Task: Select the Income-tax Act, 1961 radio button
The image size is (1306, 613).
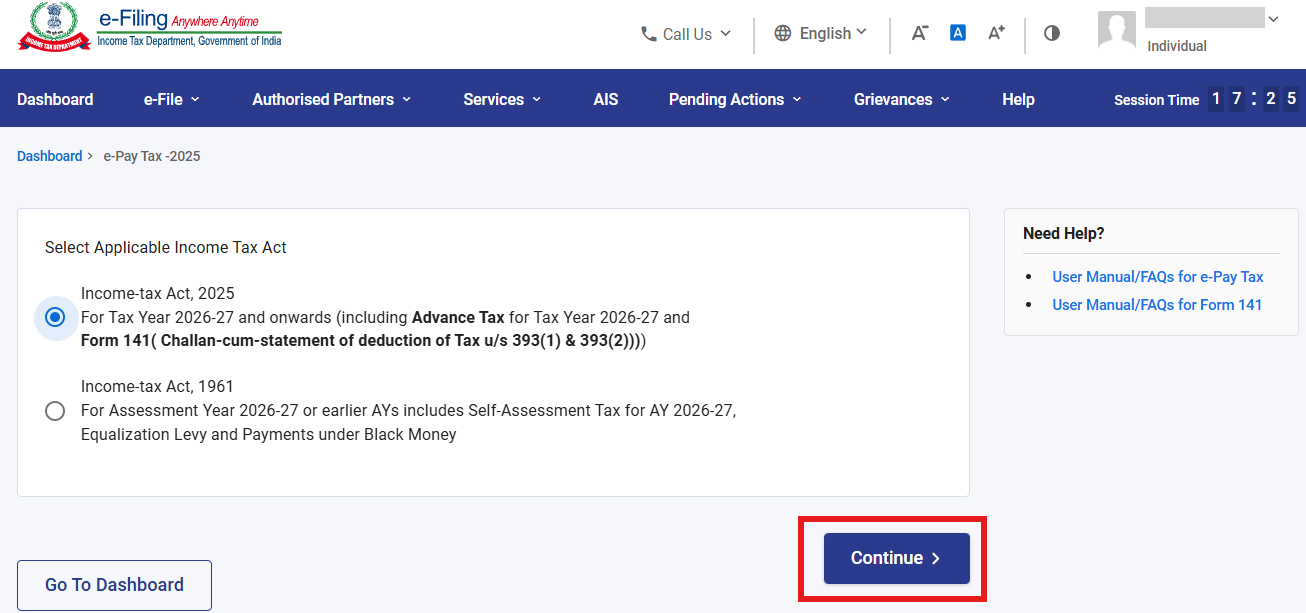Action: point(55,411)
